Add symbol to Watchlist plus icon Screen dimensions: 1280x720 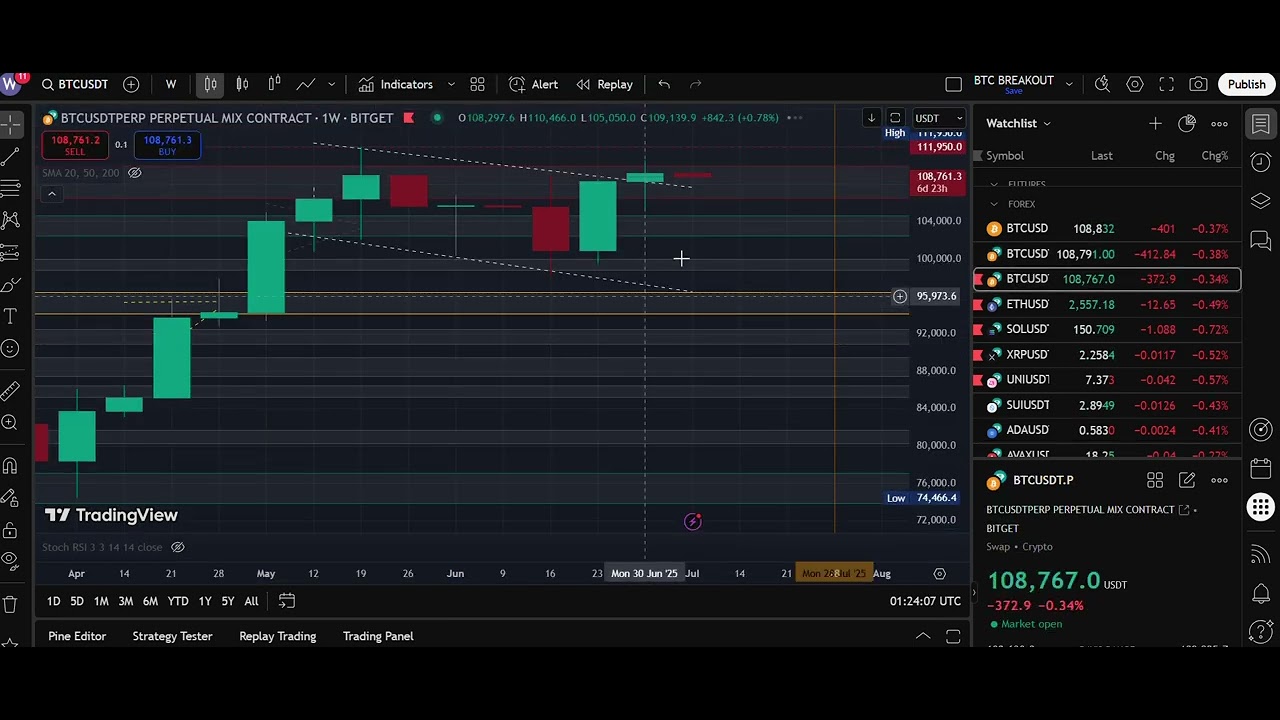pyautogui.click(x=1155, y=124)
